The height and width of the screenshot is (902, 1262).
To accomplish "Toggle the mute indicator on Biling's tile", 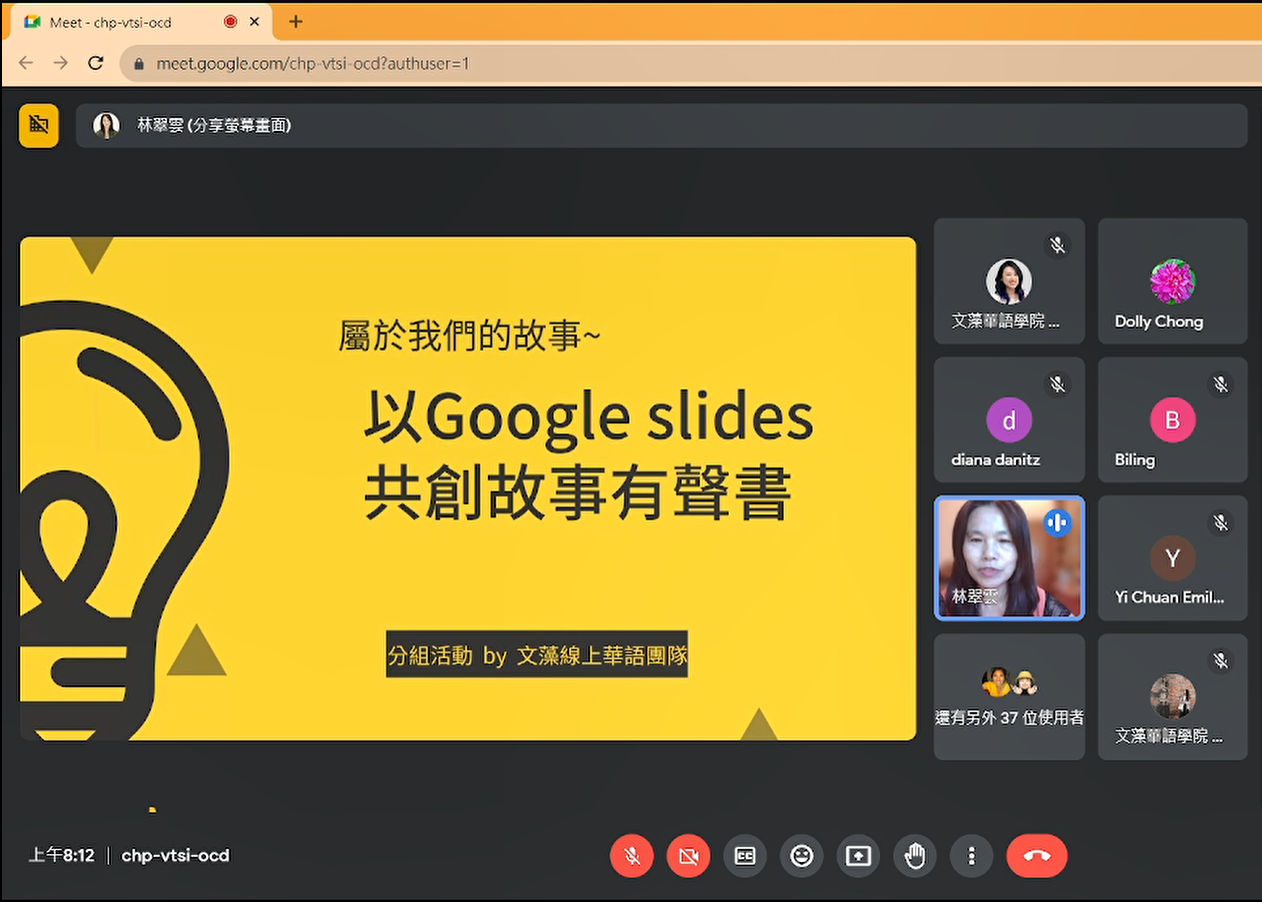I will [x=1220, y=384].
